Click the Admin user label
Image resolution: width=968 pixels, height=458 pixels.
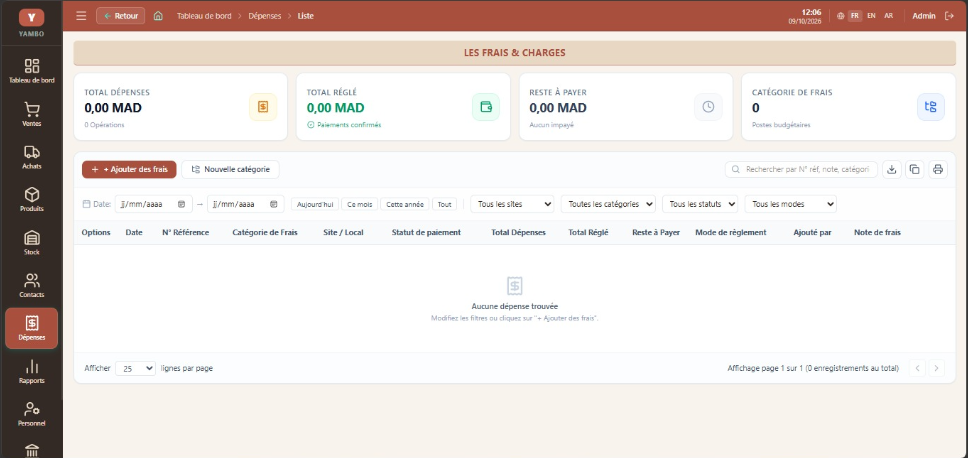[x=924, y=16]
